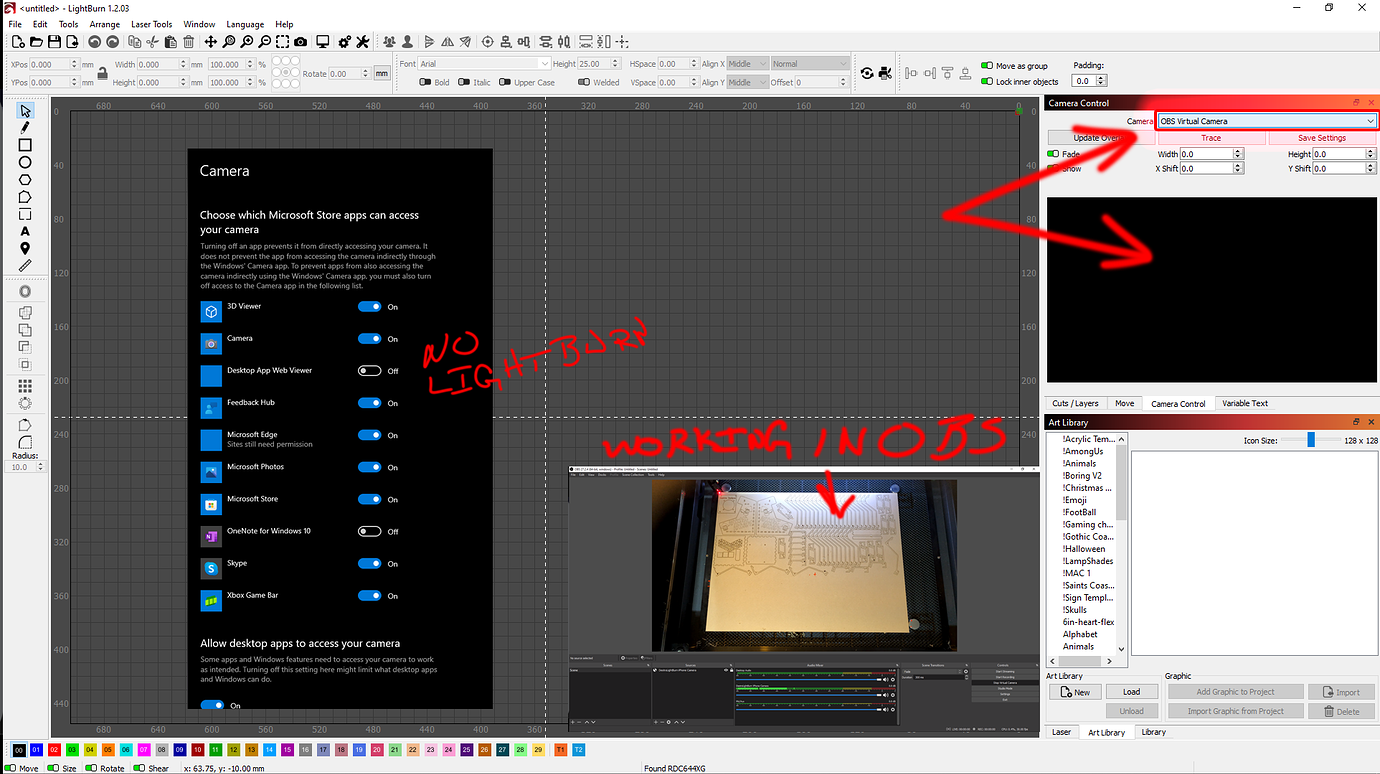Open the camera capture tool icon

(x=302, y=42)
